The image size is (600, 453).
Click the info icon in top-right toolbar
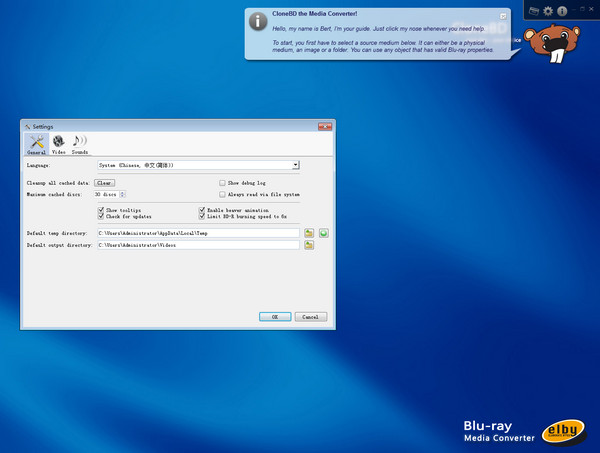(x=562, y=10)
